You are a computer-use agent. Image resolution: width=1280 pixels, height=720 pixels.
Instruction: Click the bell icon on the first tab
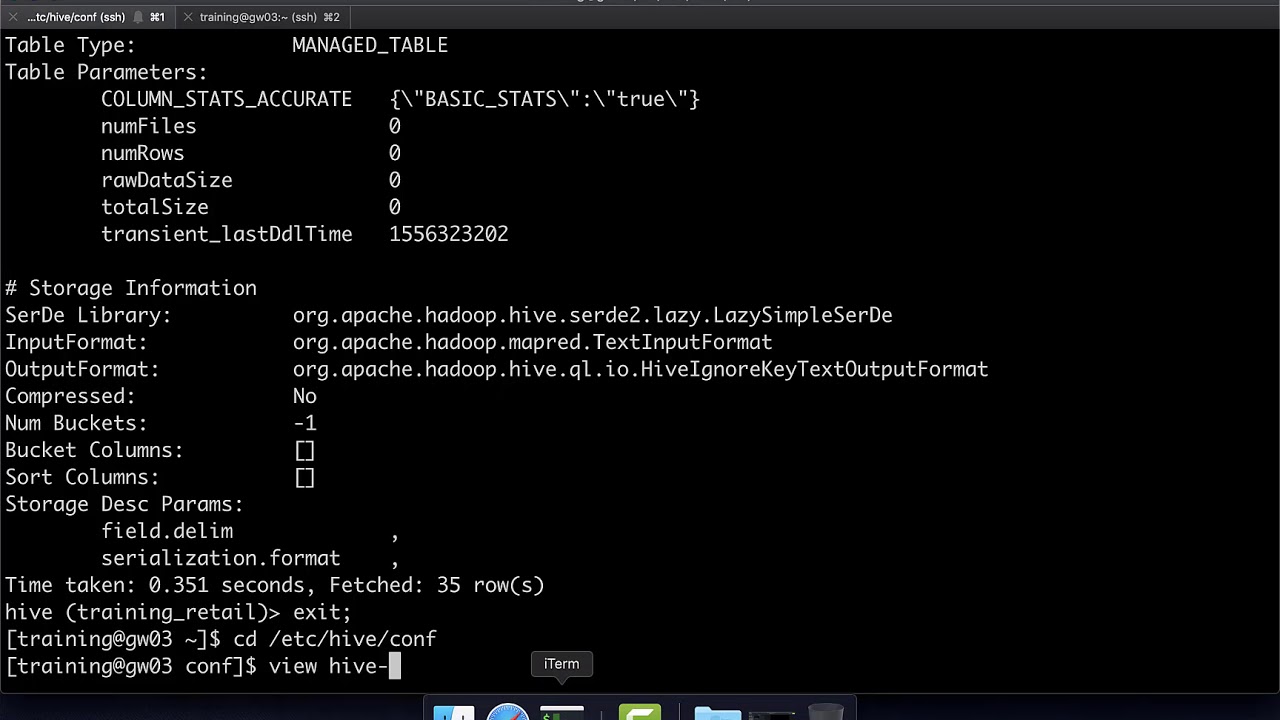click(138, 17)
